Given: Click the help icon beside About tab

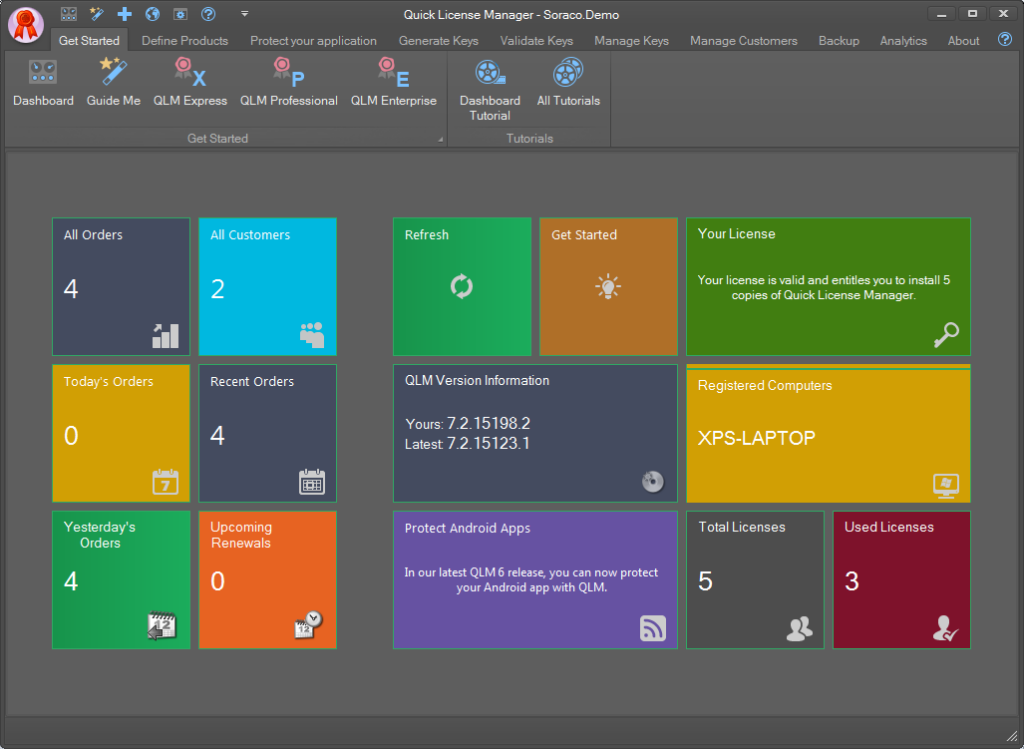Looking at the screenshot, I should [x=1005, y=40].
